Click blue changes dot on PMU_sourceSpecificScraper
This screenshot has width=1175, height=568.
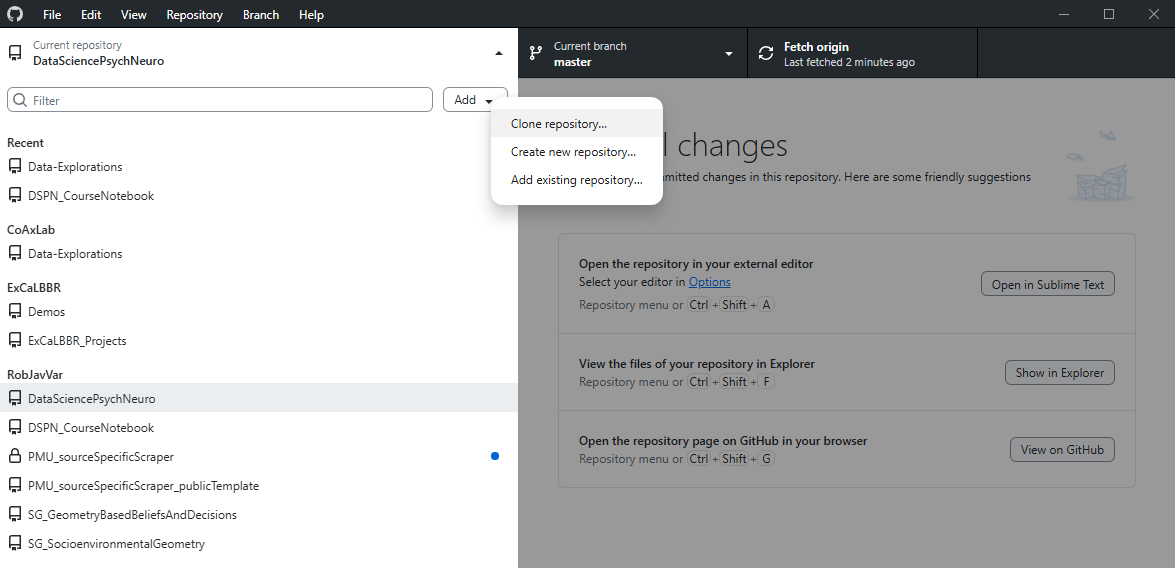[495, 456]
